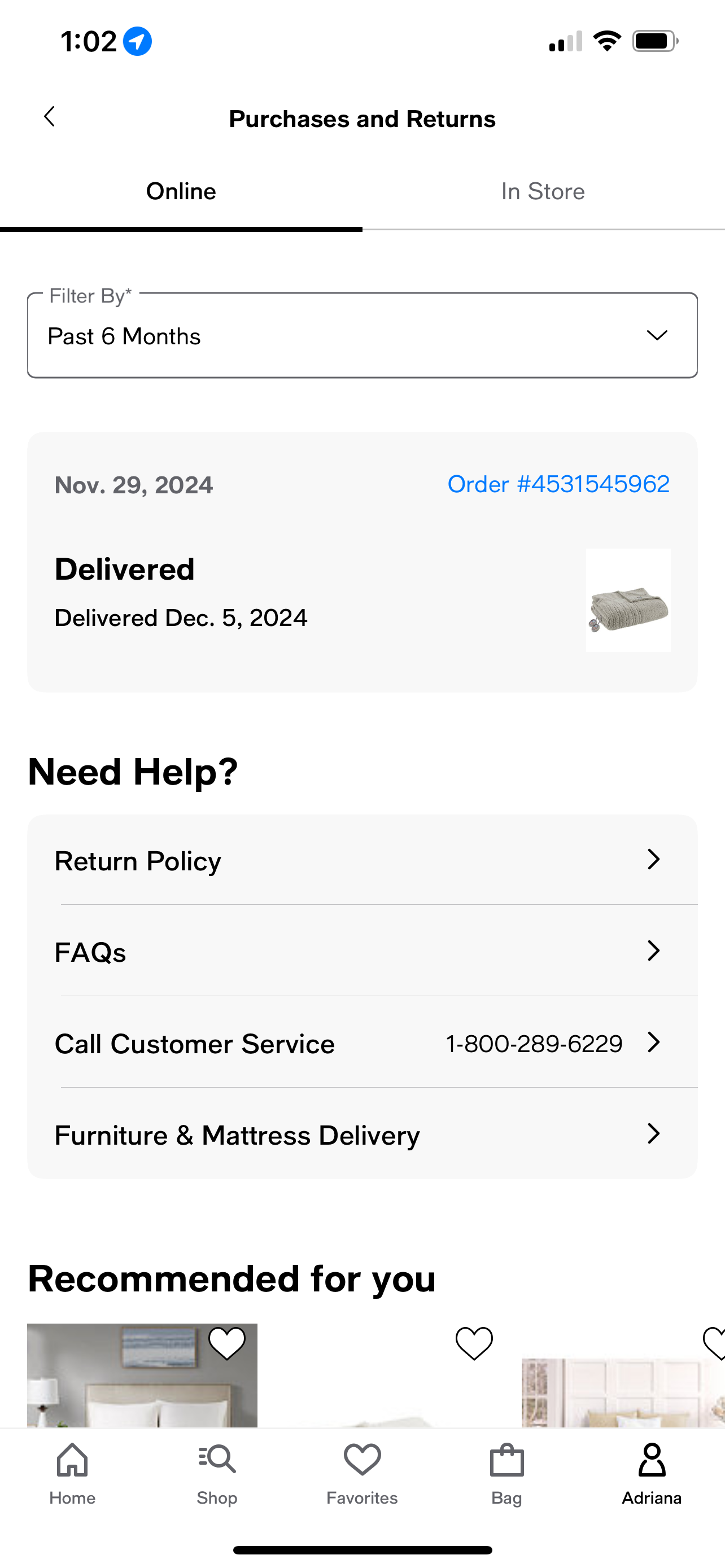Image resolution: width=725 pixels, height=1568 pixels.
Task: Expand the Filter By dropdown
Action: pos(362,335)
